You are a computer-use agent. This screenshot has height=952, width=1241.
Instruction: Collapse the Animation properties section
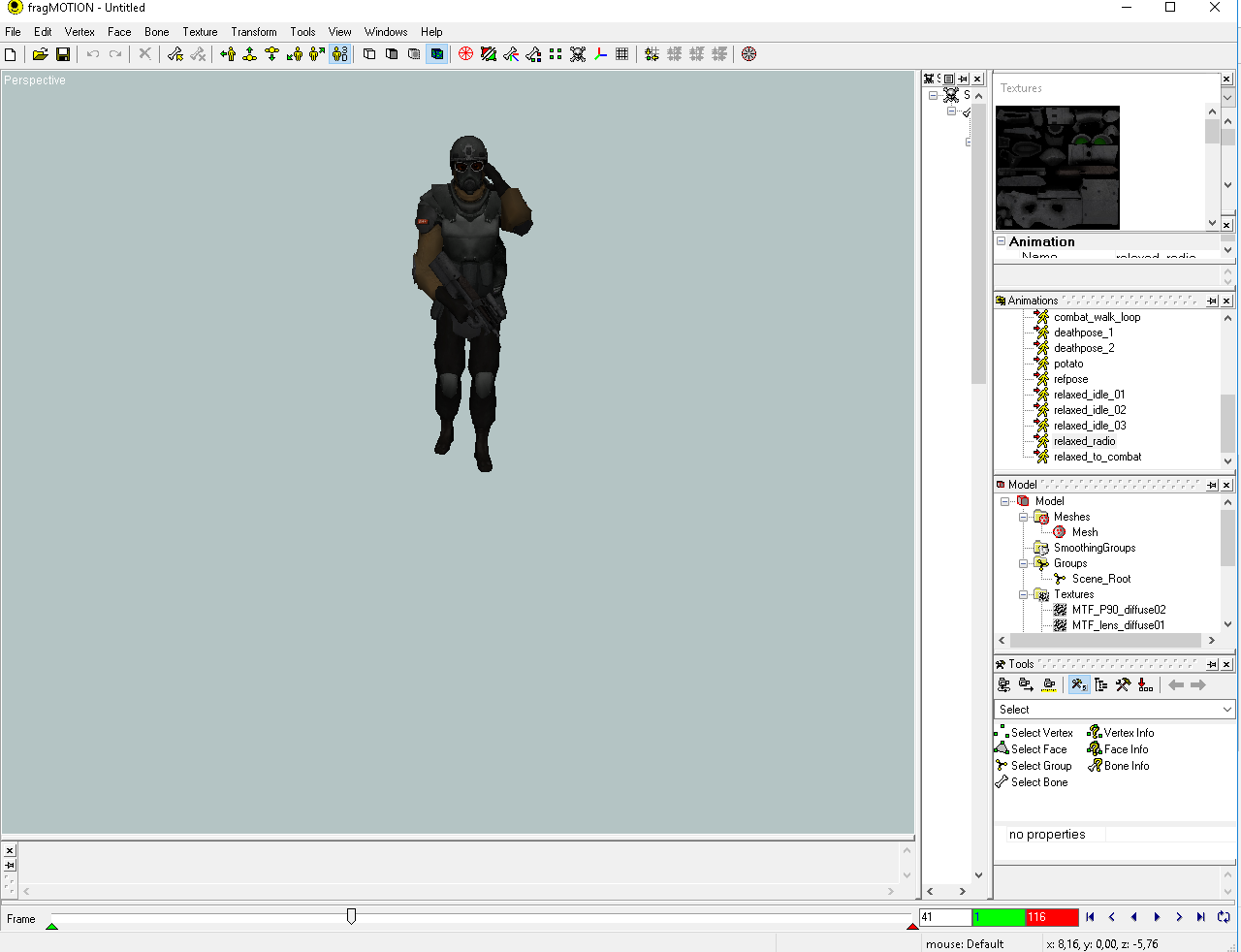1002,241
